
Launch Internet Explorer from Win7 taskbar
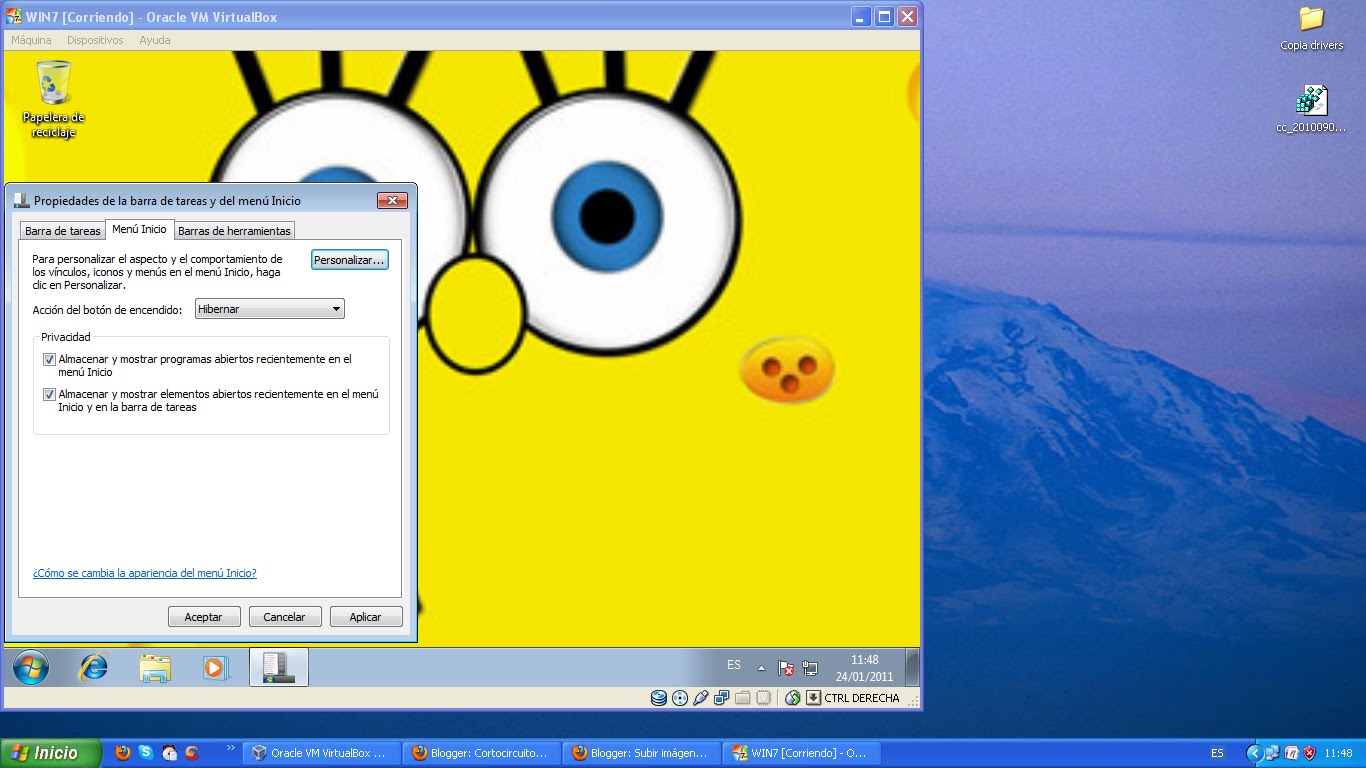[x=94, y=667]
